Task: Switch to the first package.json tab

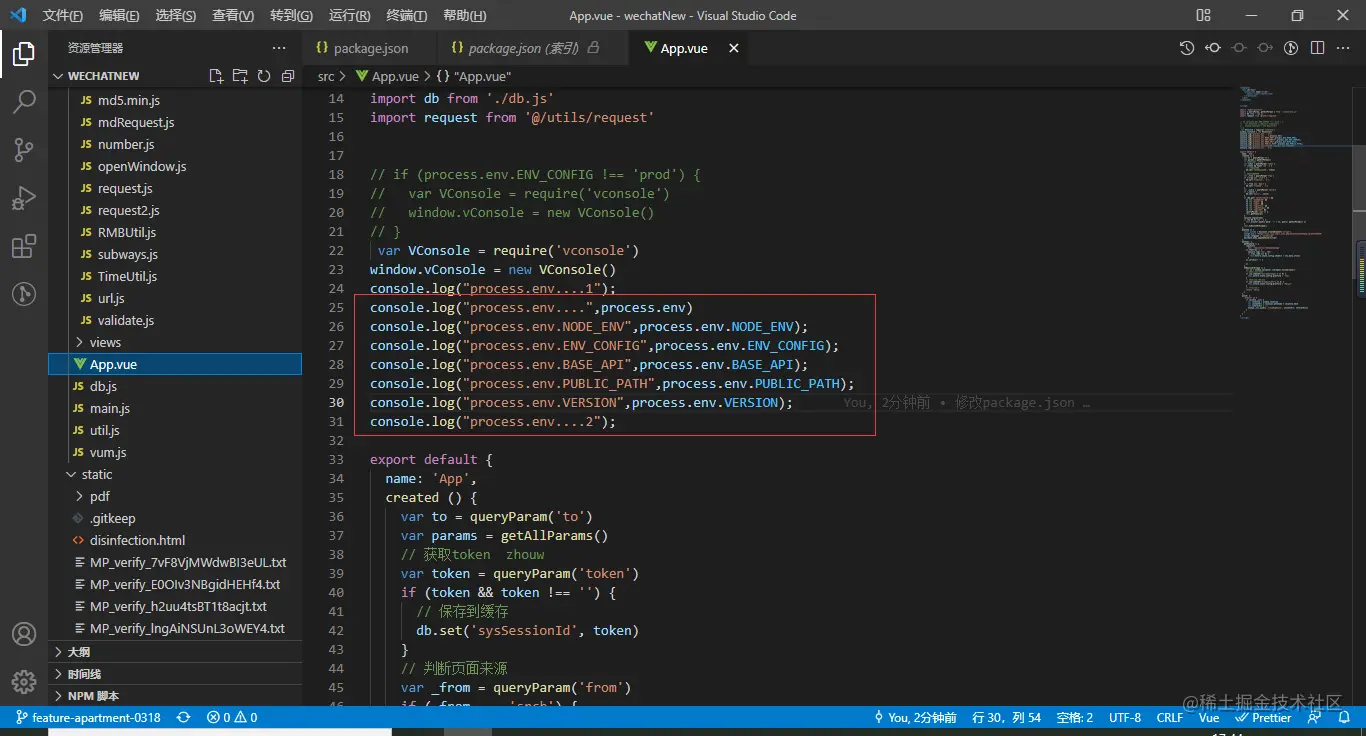Action: pos(369,48)
